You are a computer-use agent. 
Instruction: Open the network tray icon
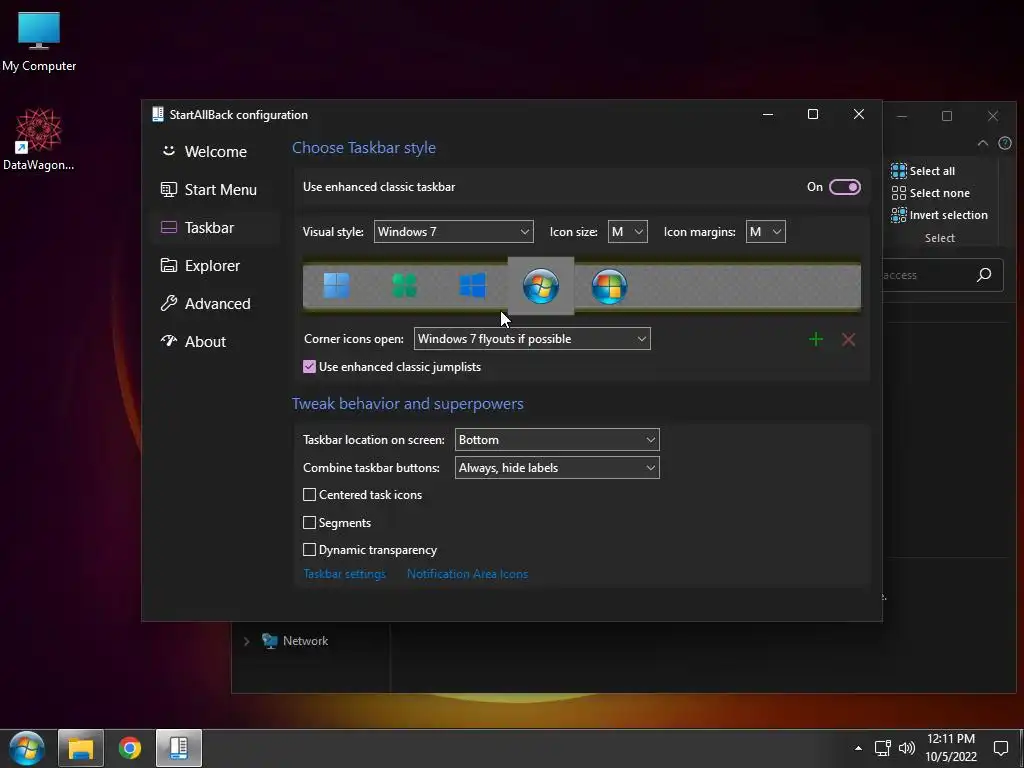click(x=883, y=748)
